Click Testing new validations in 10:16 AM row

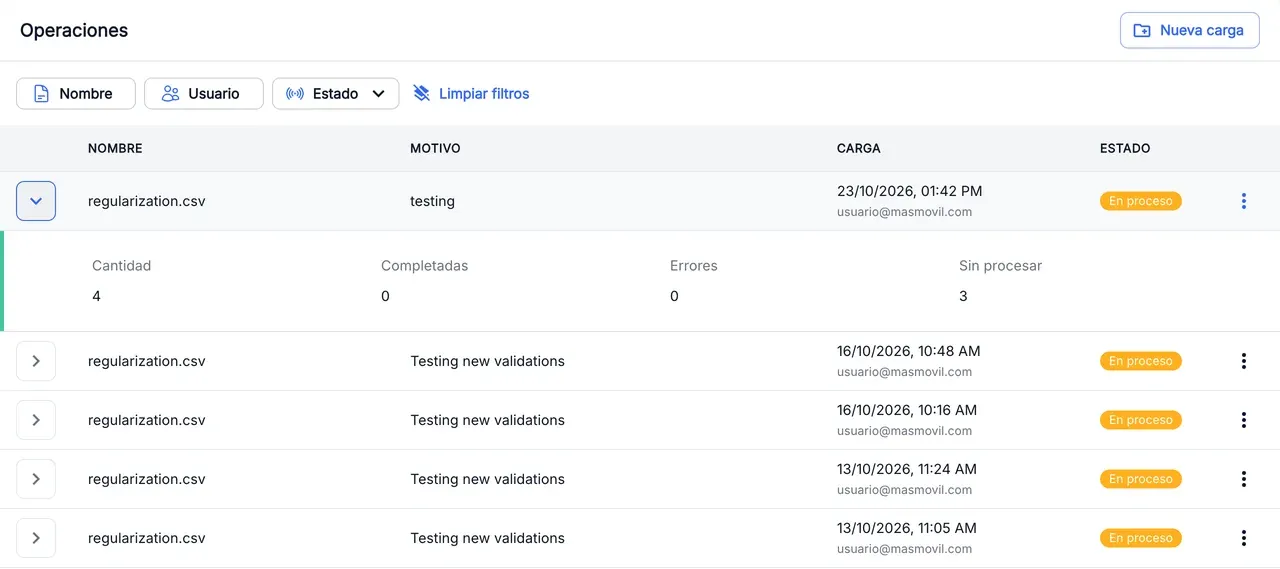click(487, 420)
